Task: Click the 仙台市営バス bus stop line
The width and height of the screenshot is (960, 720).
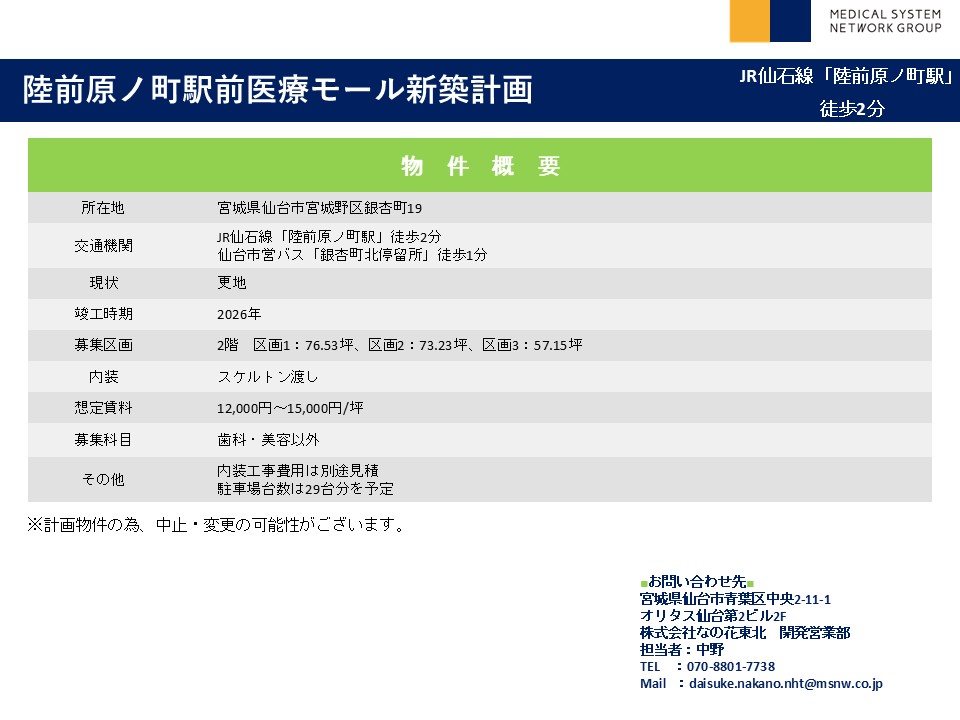Action: 352,255
